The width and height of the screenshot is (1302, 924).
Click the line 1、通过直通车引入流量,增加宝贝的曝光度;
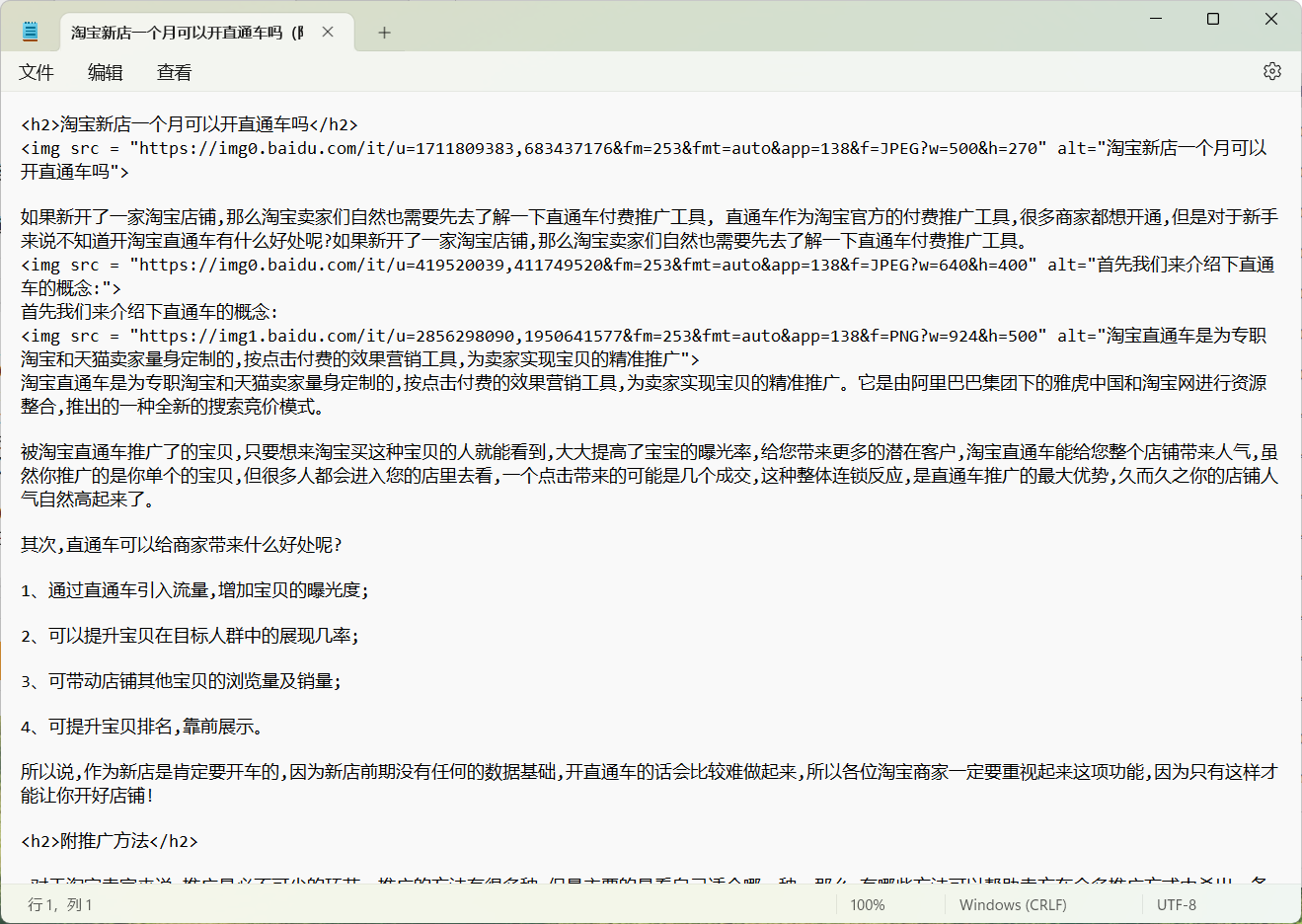click(194, 590)
